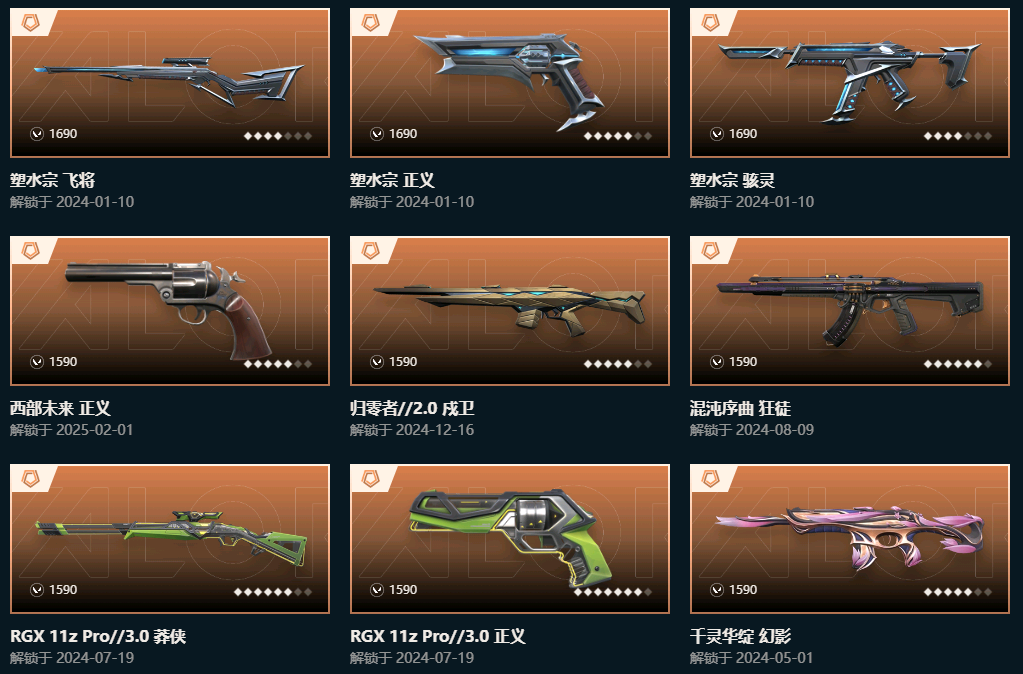1023x674 pixels.
Task: Click the VP currency icon on 归零者//2.0 戍卫 card
Action: [376, 361]
